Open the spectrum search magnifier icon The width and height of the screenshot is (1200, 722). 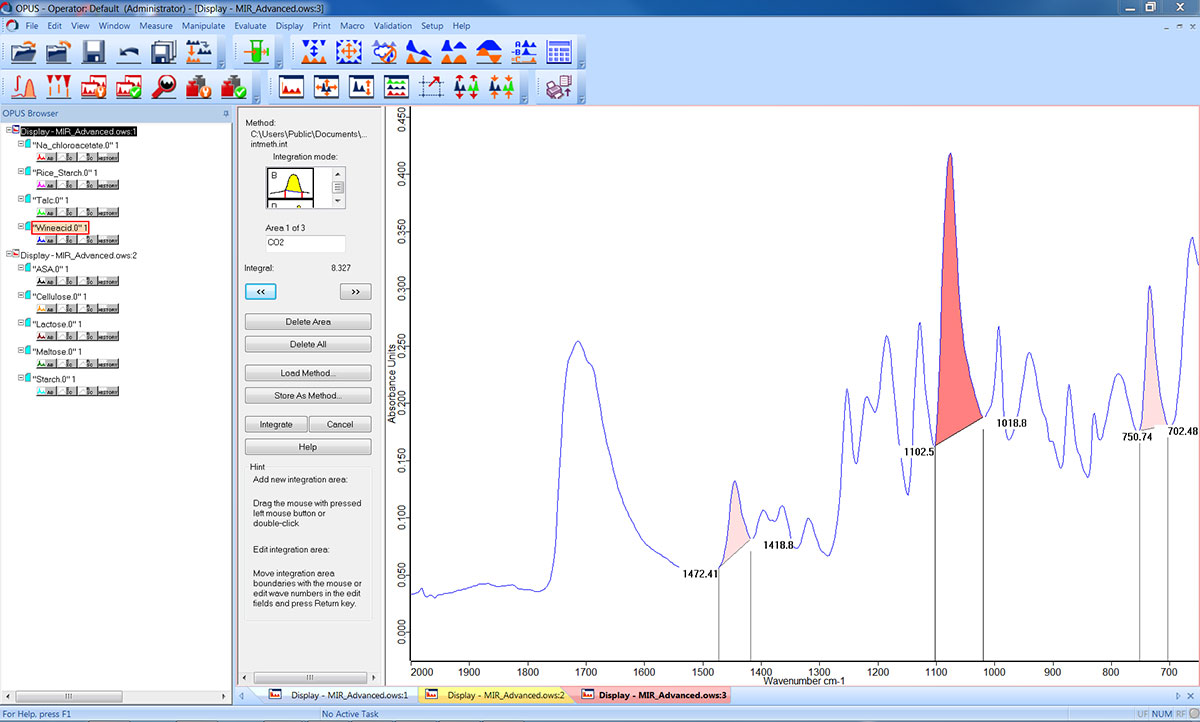click(165, 87)
